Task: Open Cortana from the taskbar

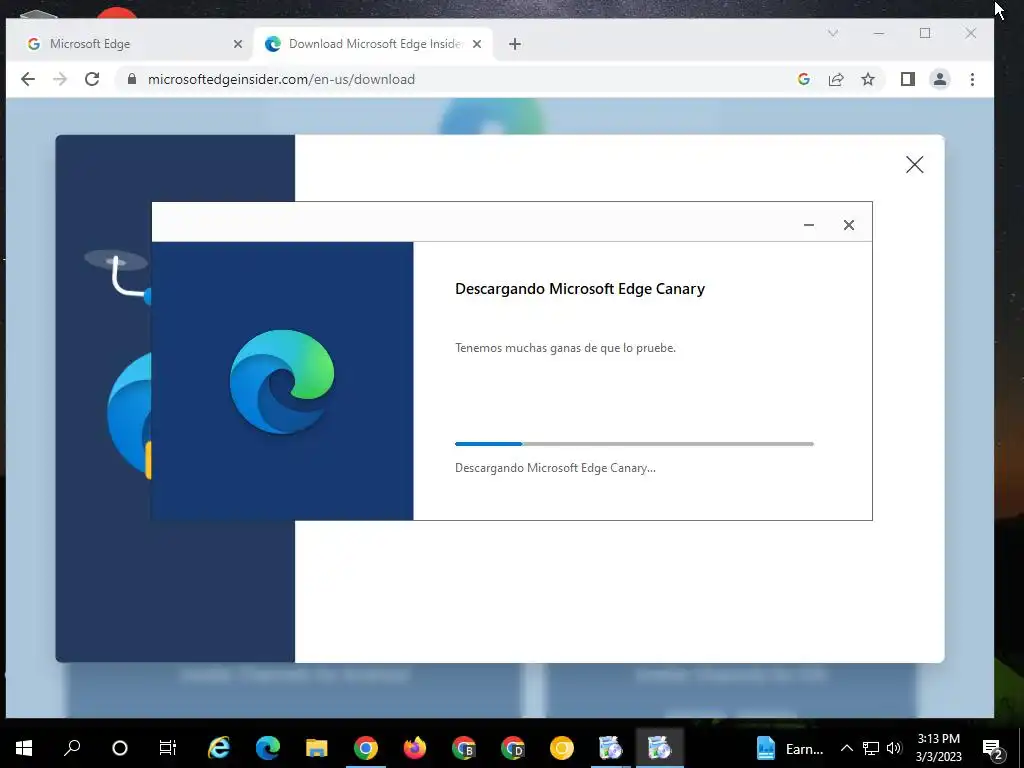Action: pos(120,748)
